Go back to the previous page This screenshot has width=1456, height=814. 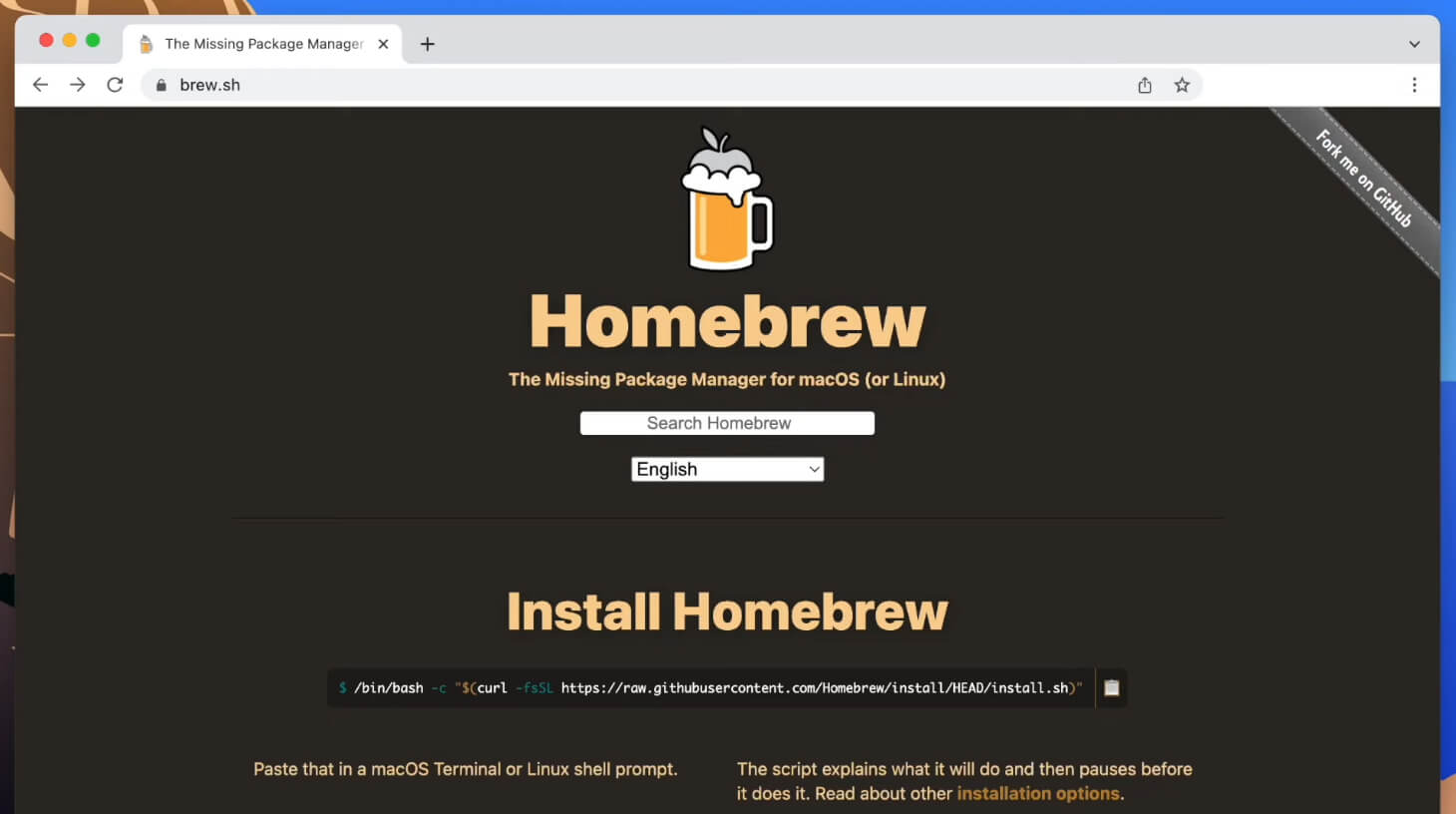point(40,85)
